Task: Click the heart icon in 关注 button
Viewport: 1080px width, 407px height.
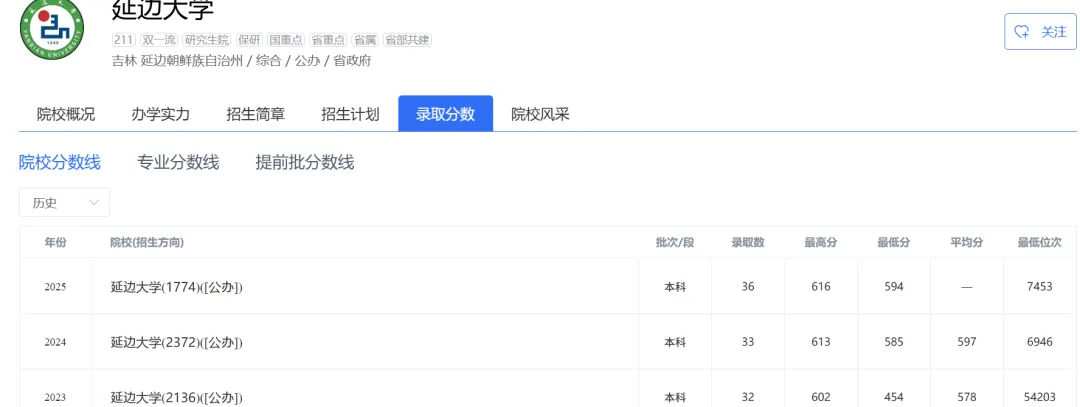Action: pos(1022,31)
